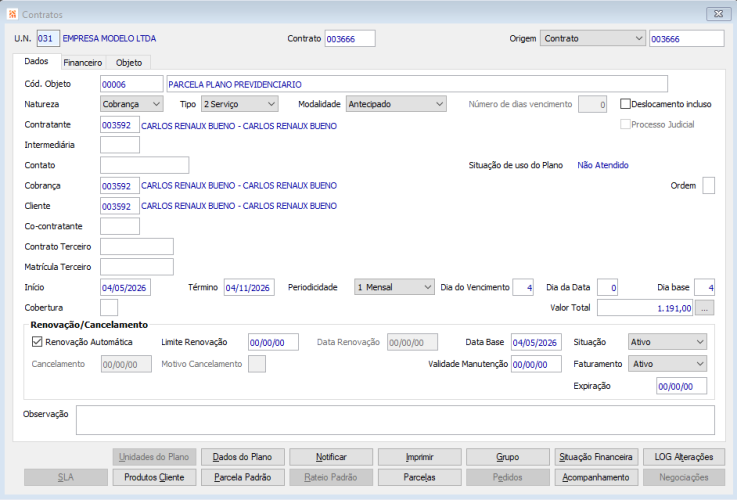The width and height of the screenshot is (737, 500).
Task: Click the Rateio Padrão button
Action: (331, 477)
